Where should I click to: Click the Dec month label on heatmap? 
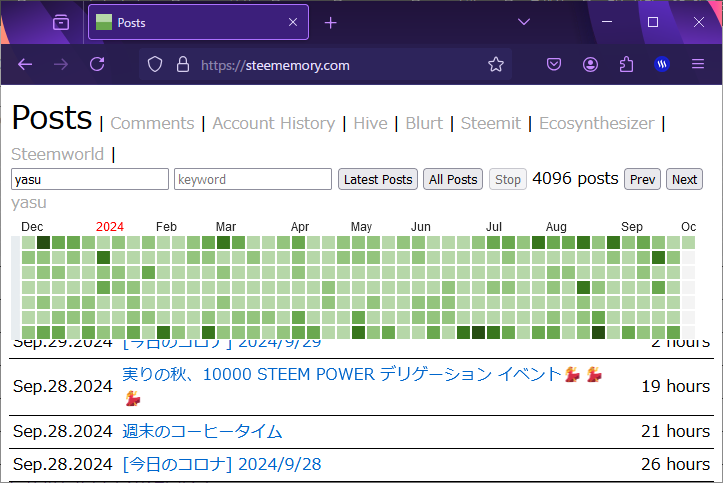click(x=32, y=227)
